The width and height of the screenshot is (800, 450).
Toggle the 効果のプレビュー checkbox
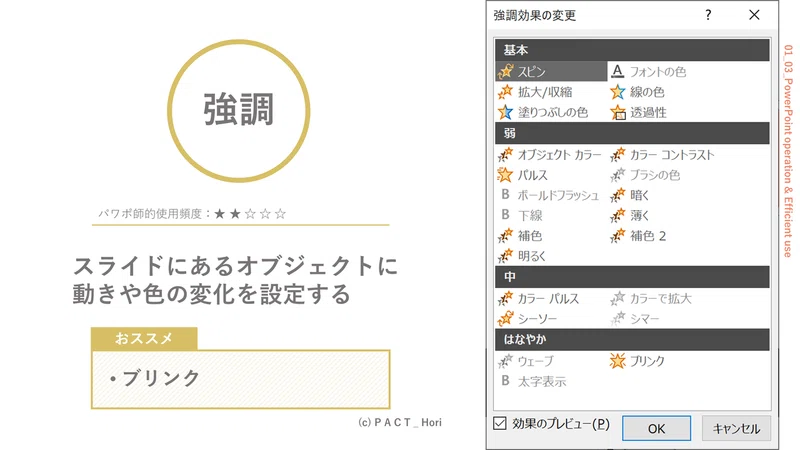pyautogui.click(x=500, y=423)
